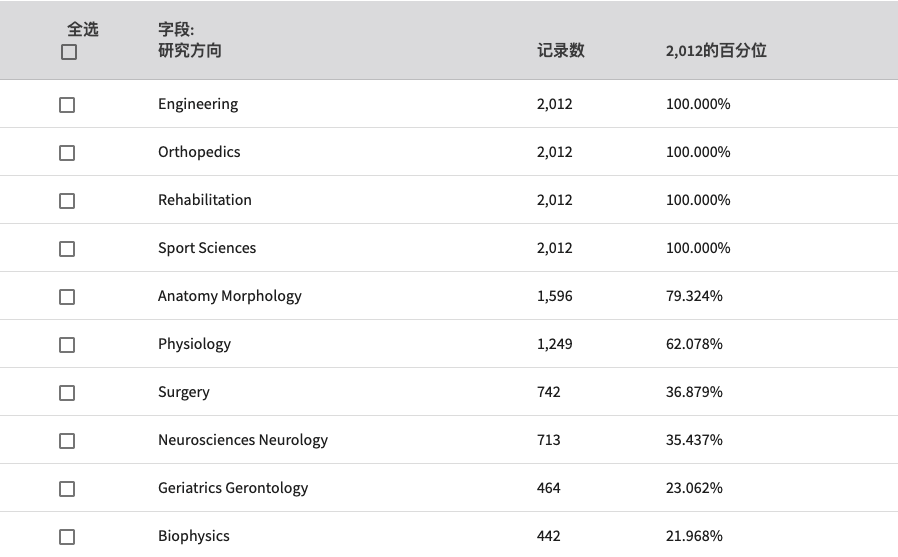Click the 记录数 column header
This screenshot has height=557, width=898.
(561, 50)
